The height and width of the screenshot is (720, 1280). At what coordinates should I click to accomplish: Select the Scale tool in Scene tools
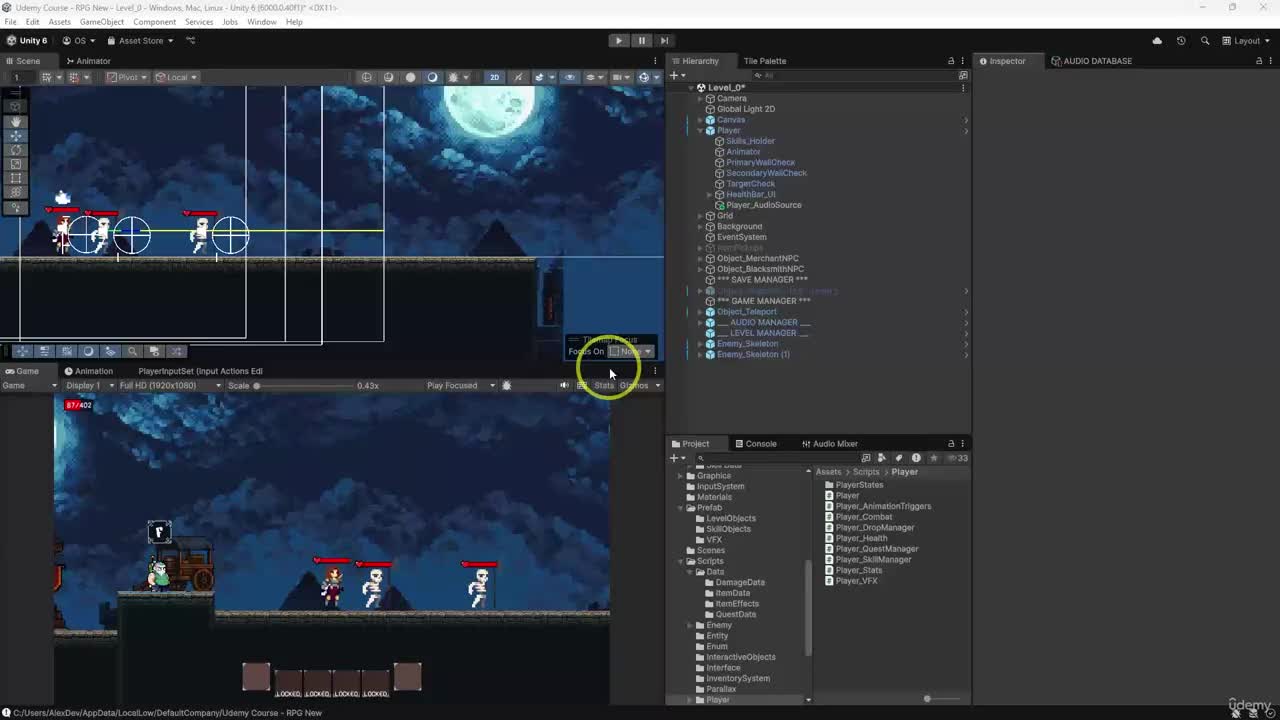[x=15, y=164]
